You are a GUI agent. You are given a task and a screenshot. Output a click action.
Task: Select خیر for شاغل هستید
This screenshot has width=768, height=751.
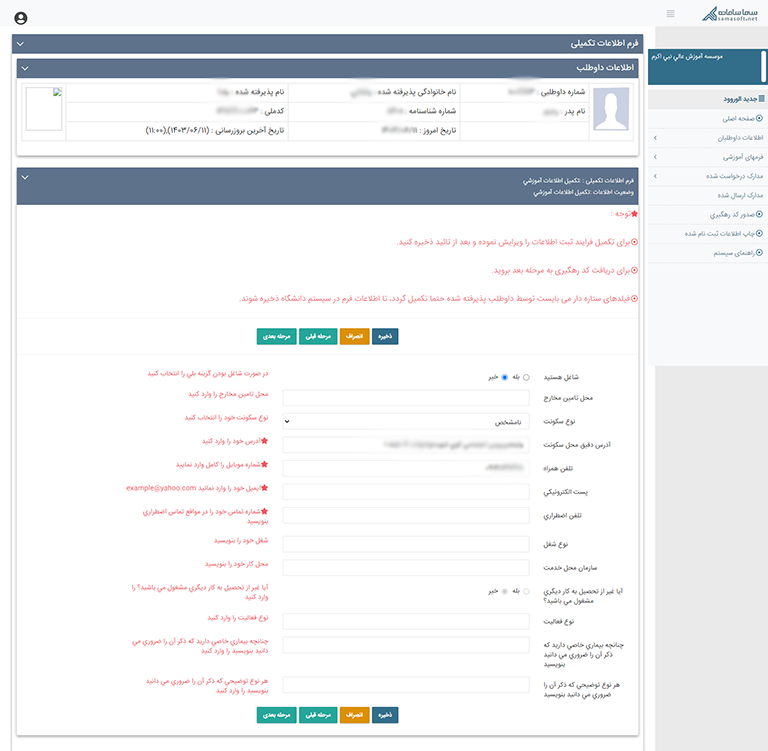point(504,377)
